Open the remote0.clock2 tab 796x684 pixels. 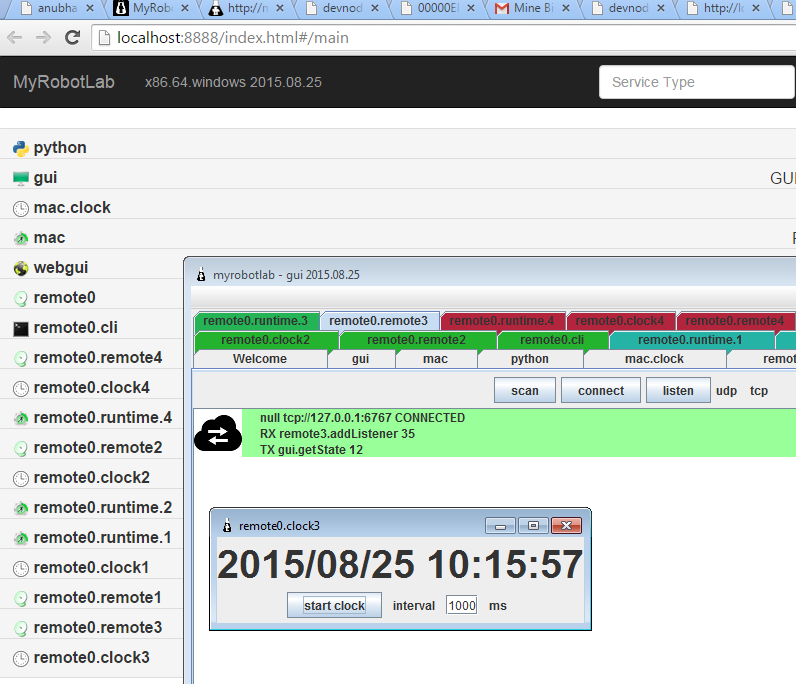pos(266,340)
